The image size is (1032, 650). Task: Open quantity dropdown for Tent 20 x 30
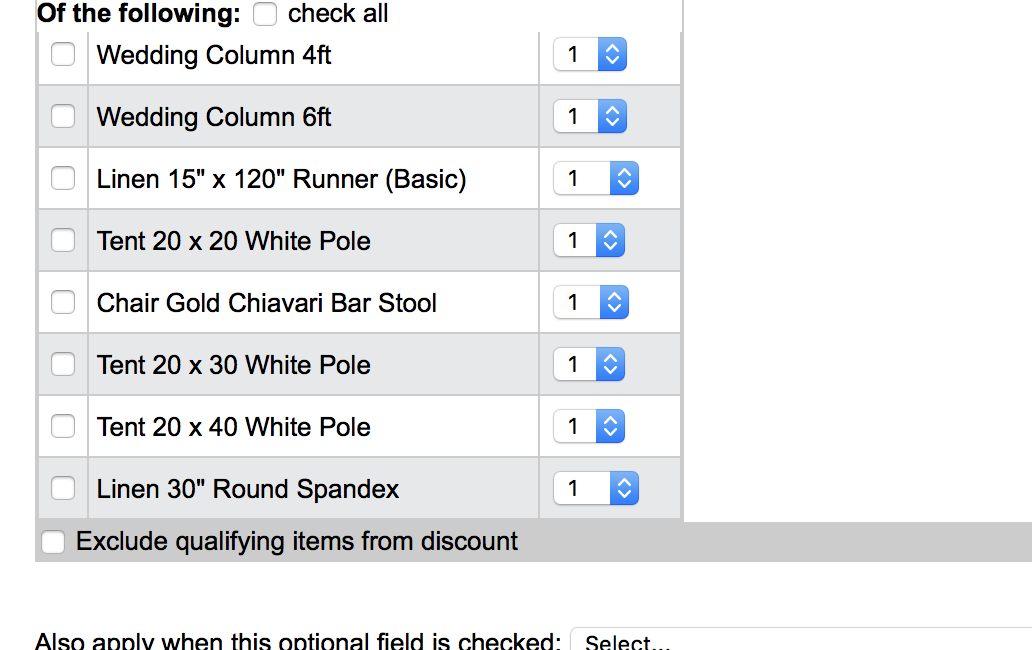tap(590, 364)
